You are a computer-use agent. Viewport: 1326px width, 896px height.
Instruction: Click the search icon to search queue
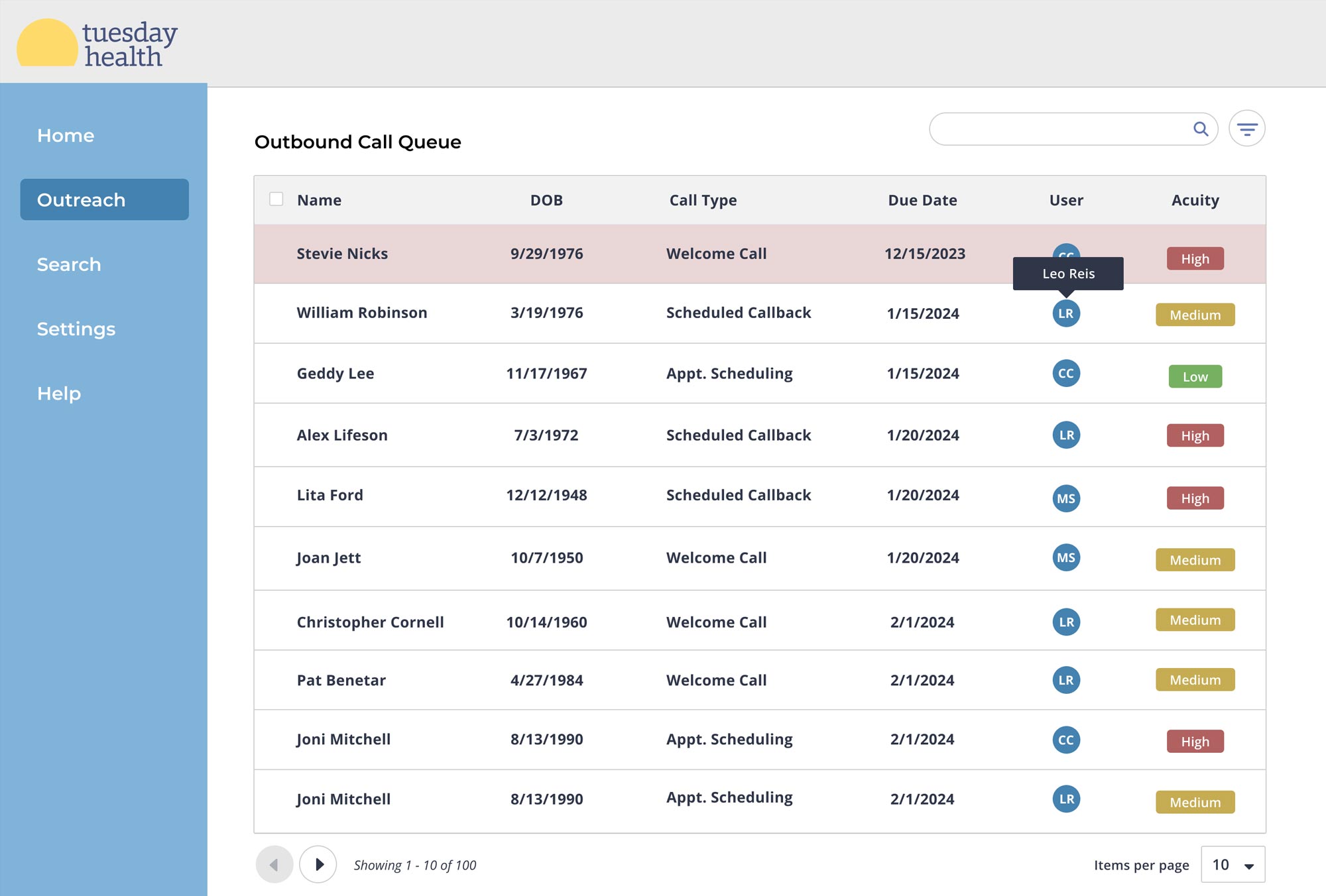[x=1201, y=128]
